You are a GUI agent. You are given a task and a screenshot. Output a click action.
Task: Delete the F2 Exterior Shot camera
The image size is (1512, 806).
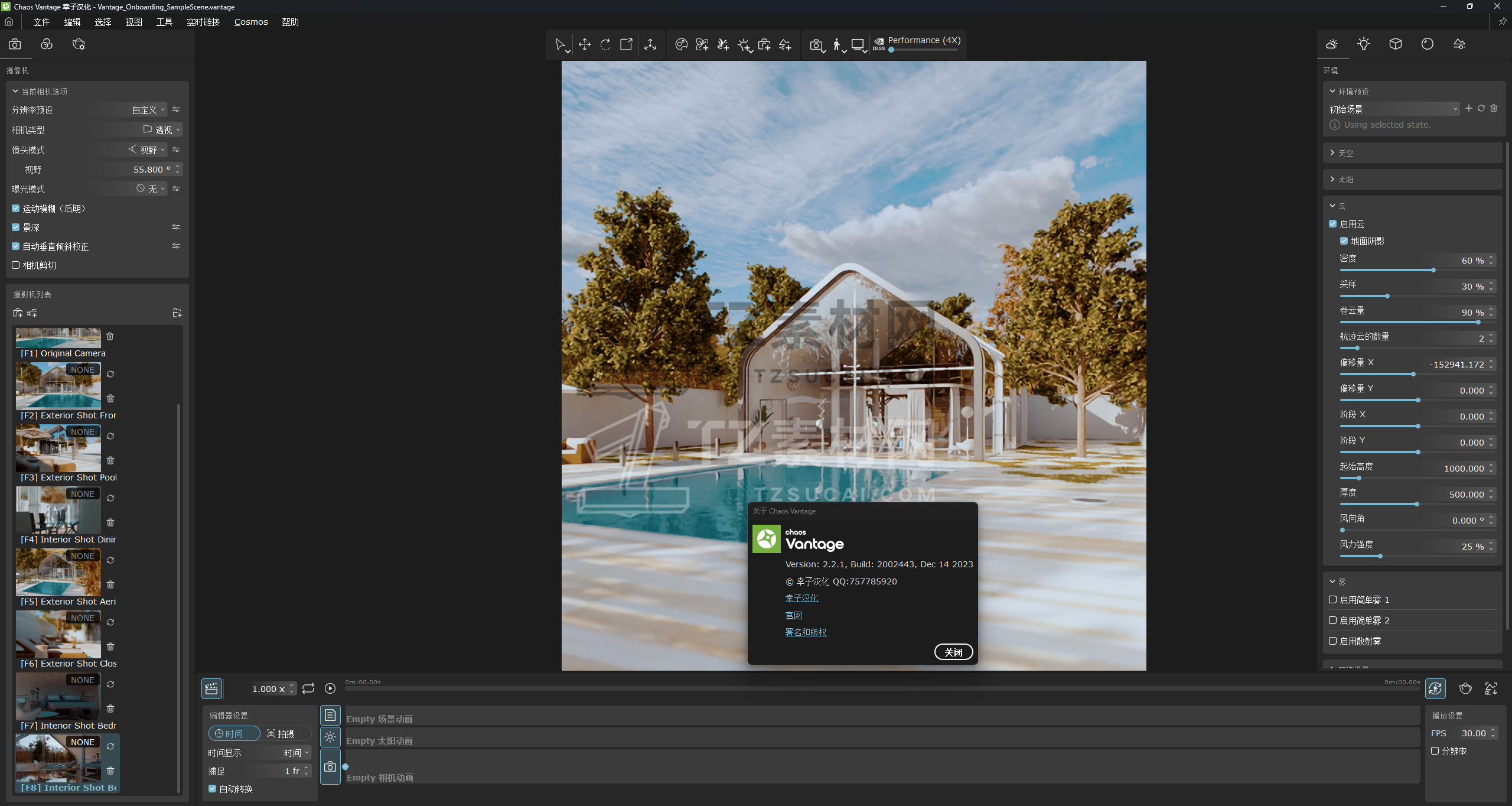click(x=110, y=398)
